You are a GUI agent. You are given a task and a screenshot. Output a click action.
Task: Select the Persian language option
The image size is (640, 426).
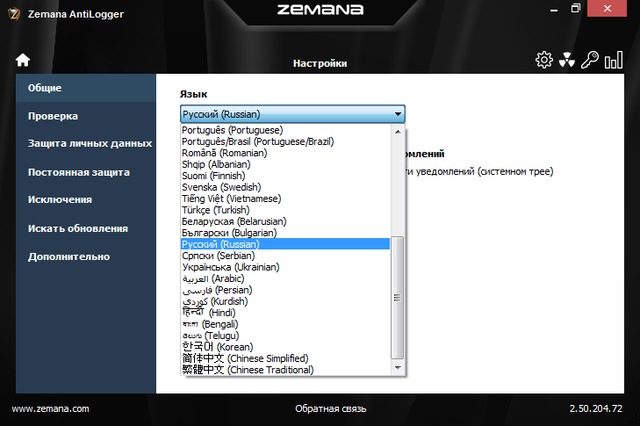tap(285, 290)
